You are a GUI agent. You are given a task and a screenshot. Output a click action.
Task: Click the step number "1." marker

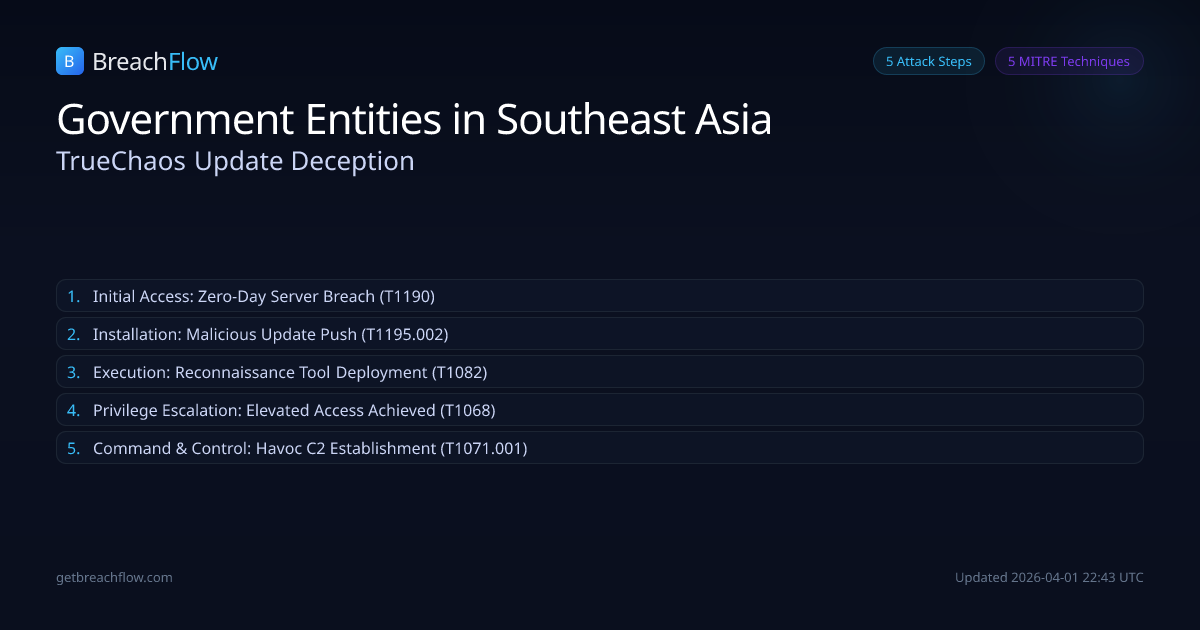pyautogui.click(x=73, y=296)
